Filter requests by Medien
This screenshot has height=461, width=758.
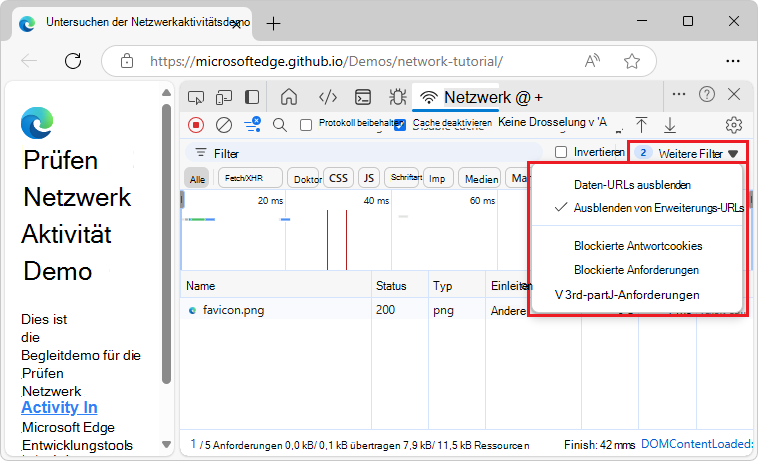coord(481,179)
